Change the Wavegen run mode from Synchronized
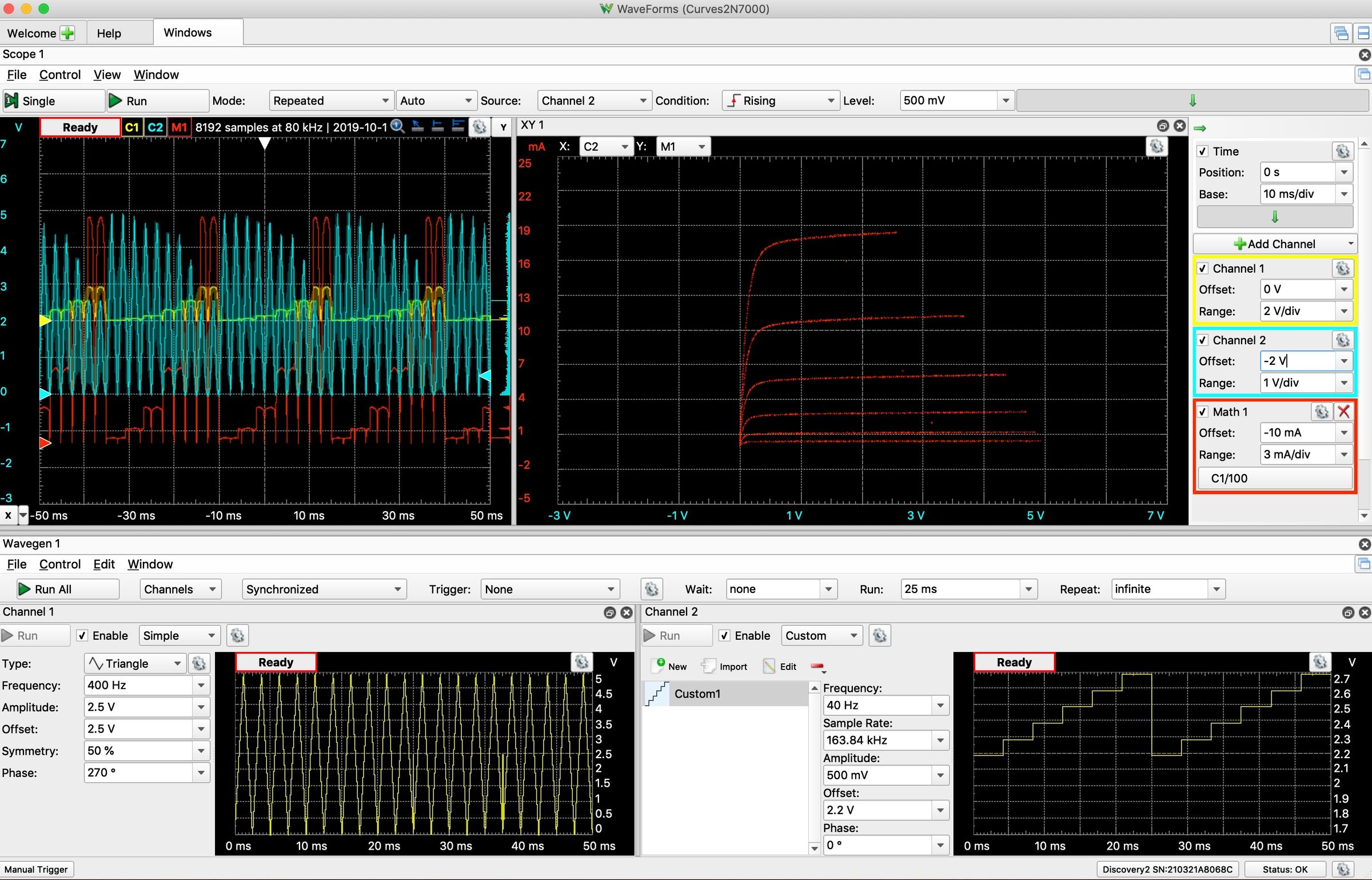This screenshot has width=1372, height=880. pos(324,589)
